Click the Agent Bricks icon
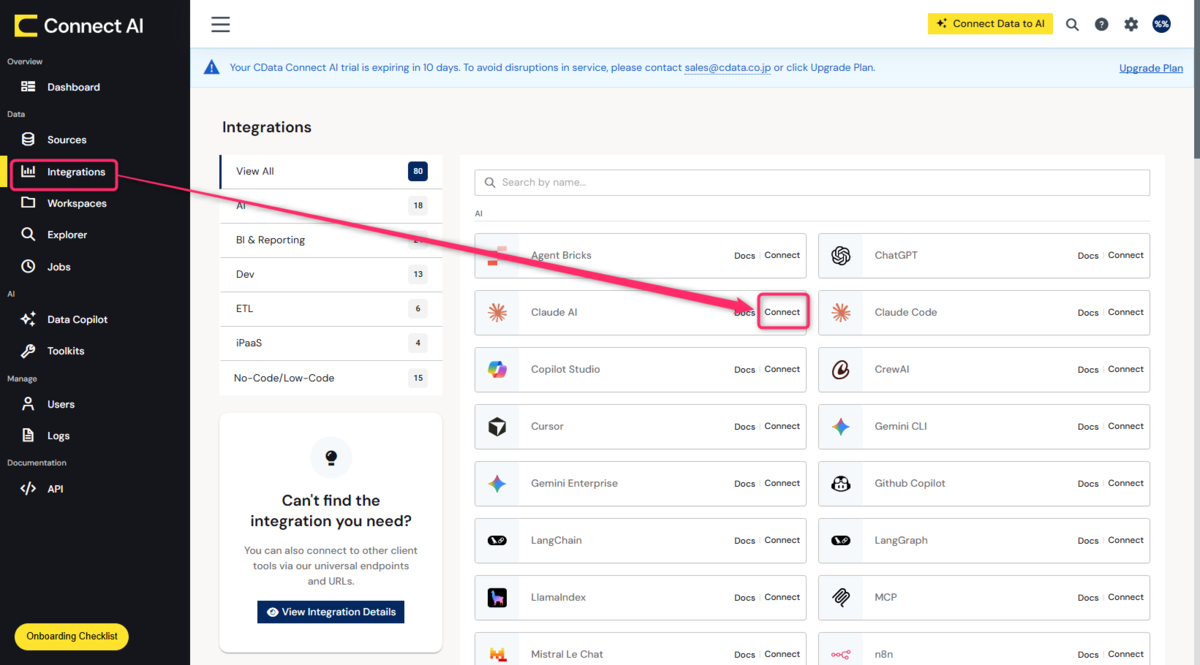The image size is (1200, 665). [x=497, y=256]
